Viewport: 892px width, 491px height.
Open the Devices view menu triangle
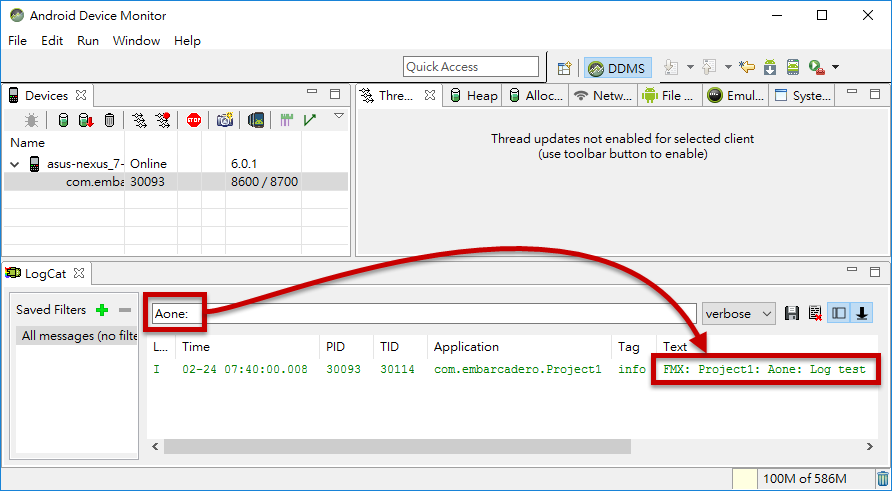coord(339,116)
